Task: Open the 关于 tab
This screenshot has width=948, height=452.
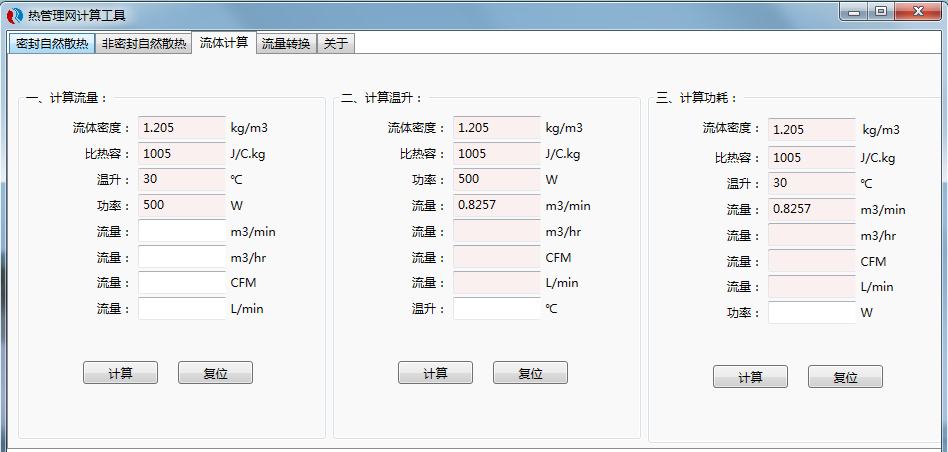Action: point(336,44)
